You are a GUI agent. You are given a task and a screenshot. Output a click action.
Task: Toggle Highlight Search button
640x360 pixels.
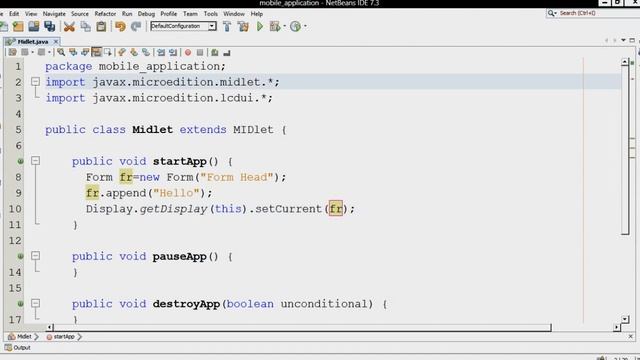96,52
